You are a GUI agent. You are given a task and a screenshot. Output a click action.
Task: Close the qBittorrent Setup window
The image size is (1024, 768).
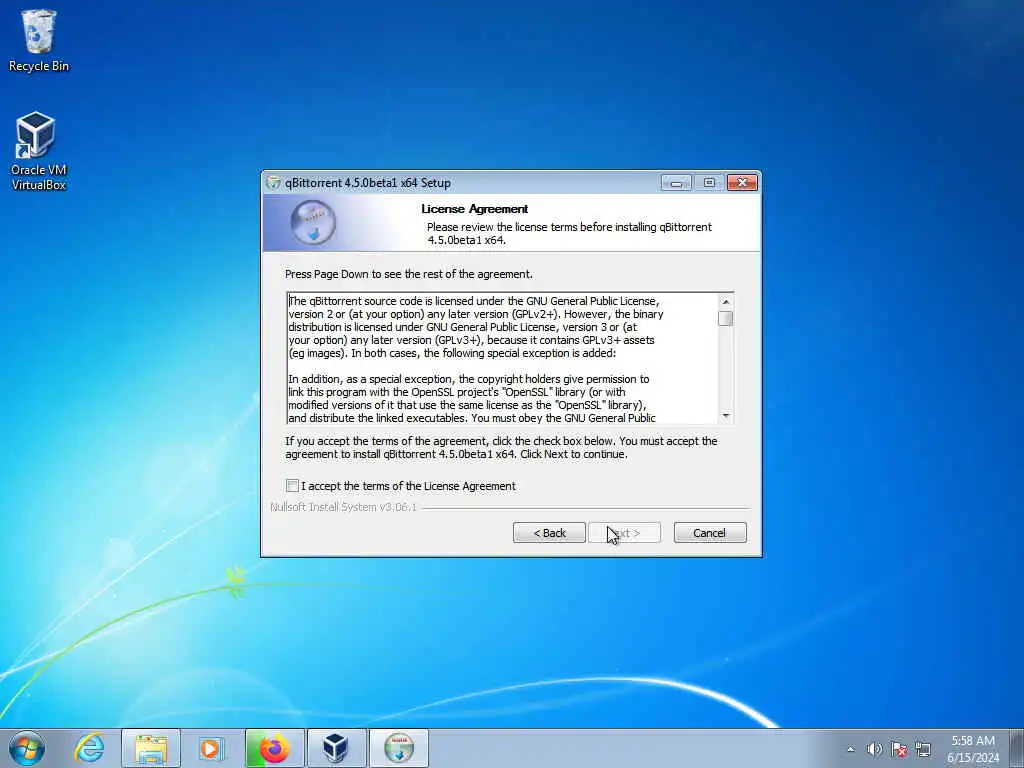point(743,183)
